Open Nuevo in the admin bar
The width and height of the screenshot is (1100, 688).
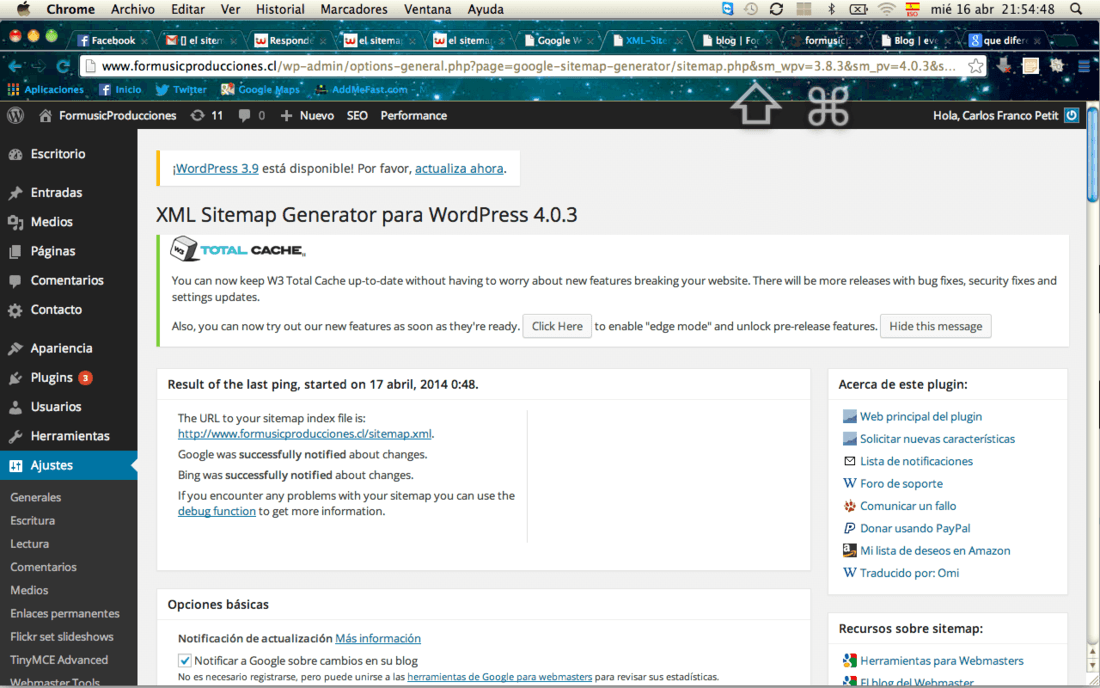tap(307, 116)
